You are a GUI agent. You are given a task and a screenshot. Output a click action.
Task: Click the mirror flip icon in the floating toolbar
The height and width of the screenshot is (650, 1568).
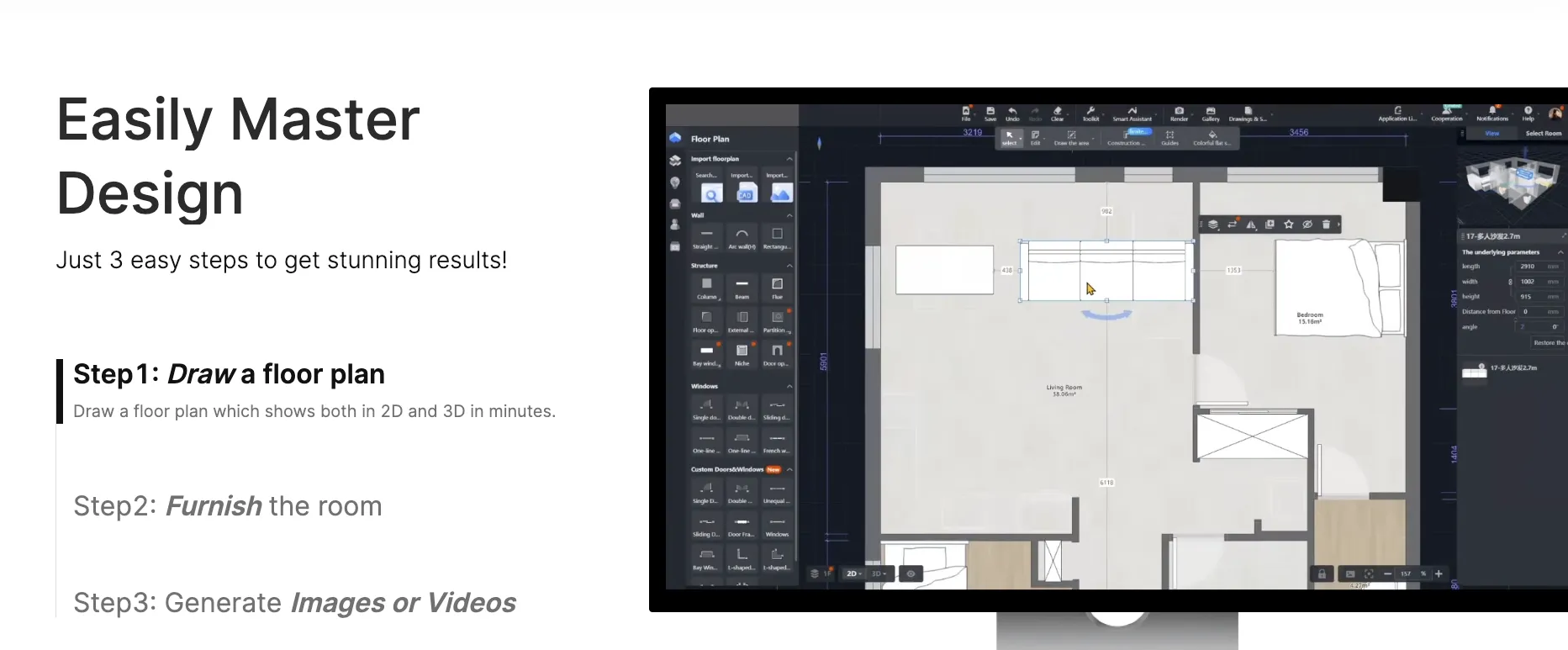point(1251,225)
